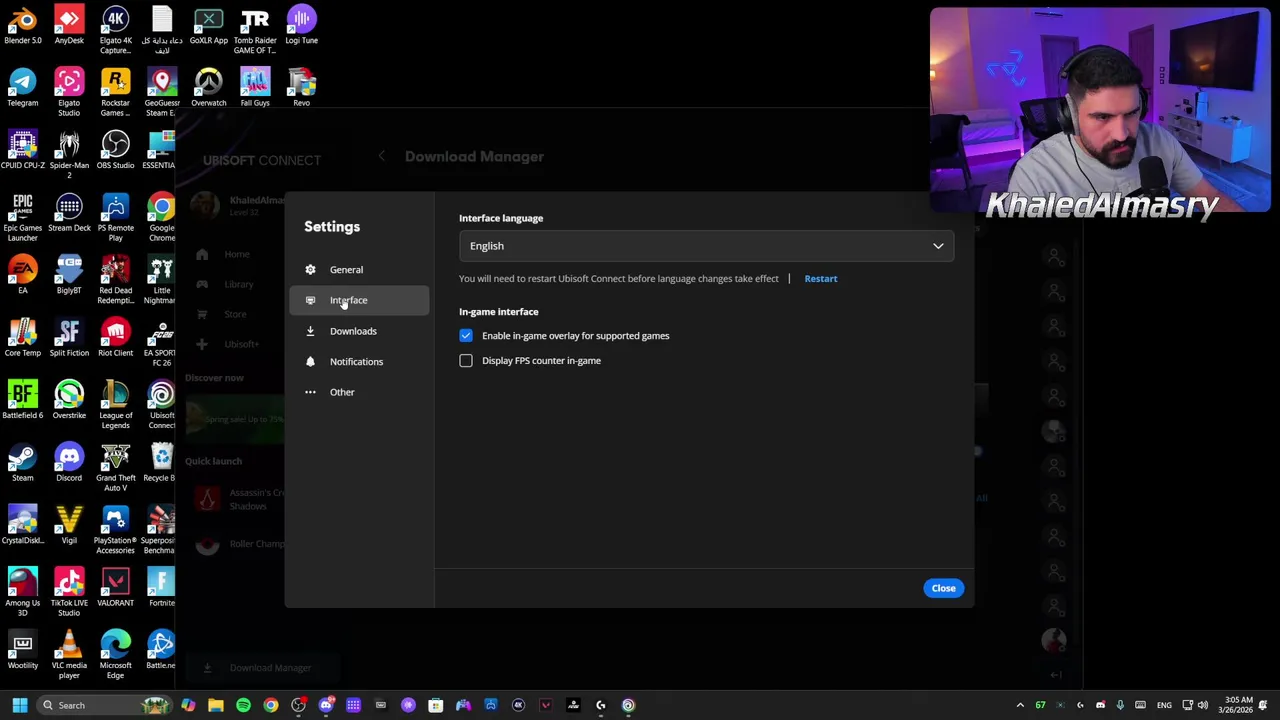The width and height of the screenshot is (1280, 720).
Task: Uncheck Enable in-game overlay for supported games
Action: coord(466,336)
